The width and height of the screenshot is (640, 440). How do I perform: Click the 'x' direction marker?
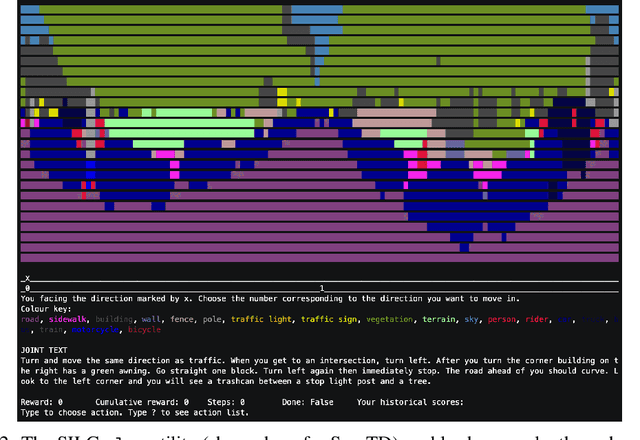pyautogui.click(x=27, y=278)
